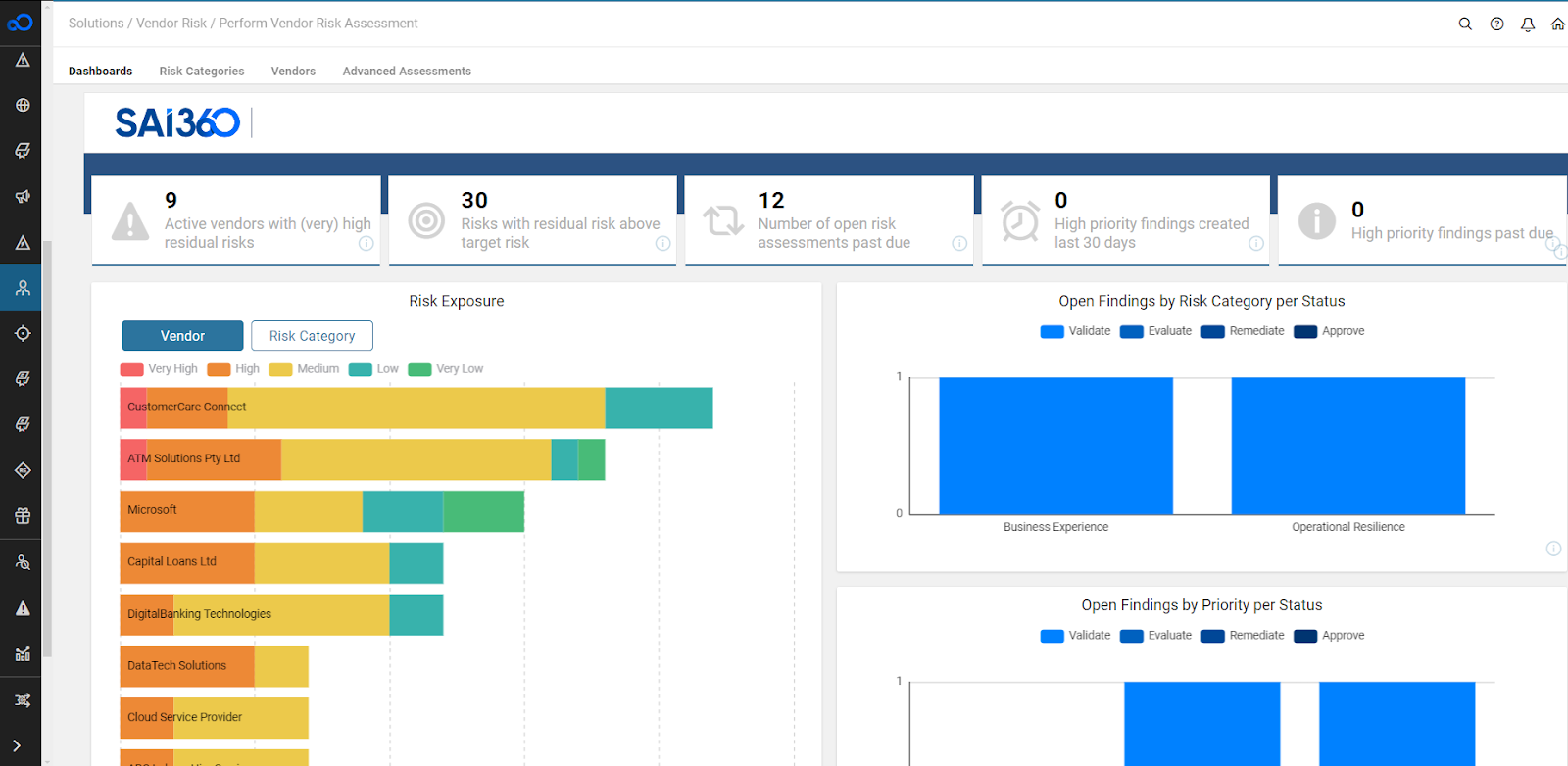Toggle Evaluate legend in Risk Category per Status chart
Viewport: 1568px width, 766px height.
point(1155,331)
